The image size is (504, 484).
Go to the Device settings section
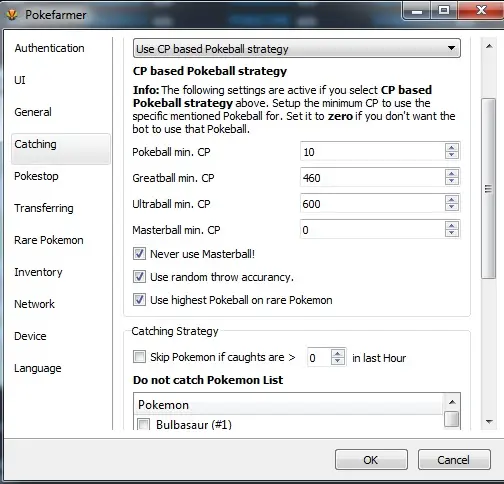click(x=30, y=336)
